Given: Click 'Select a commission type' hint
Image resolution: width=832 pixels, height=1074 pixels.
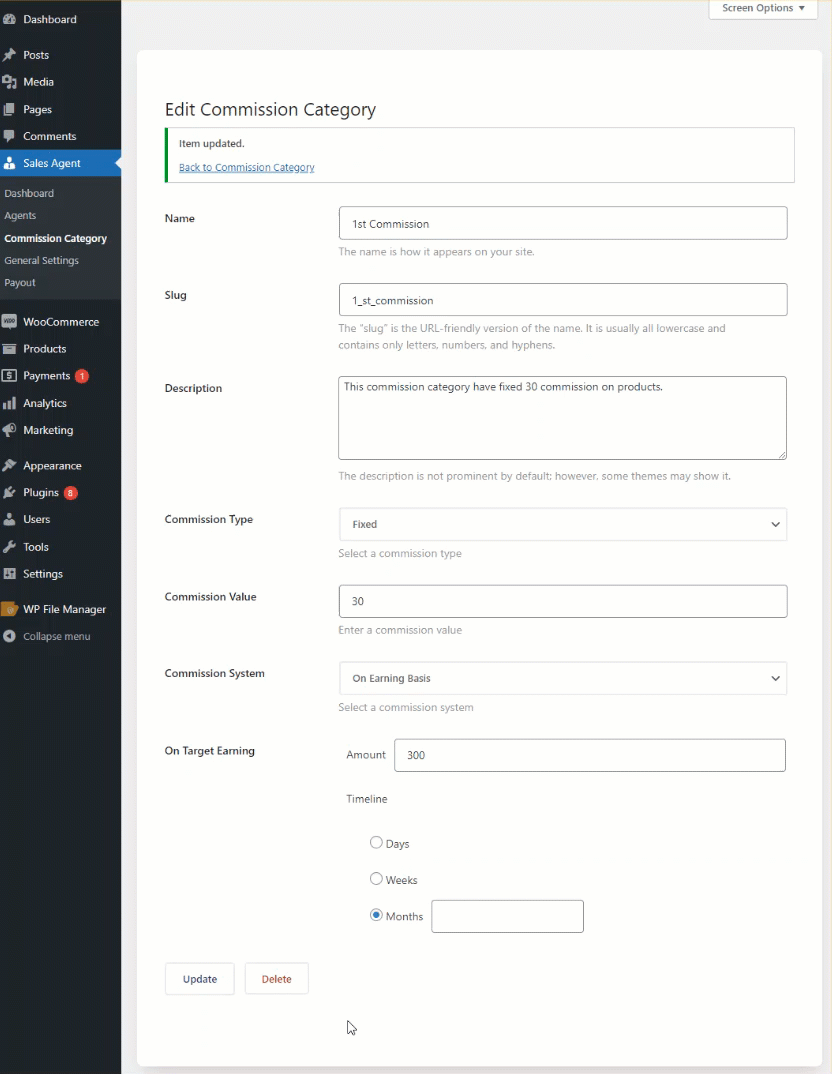Looking at the screenshot, I should click(400, 553).
